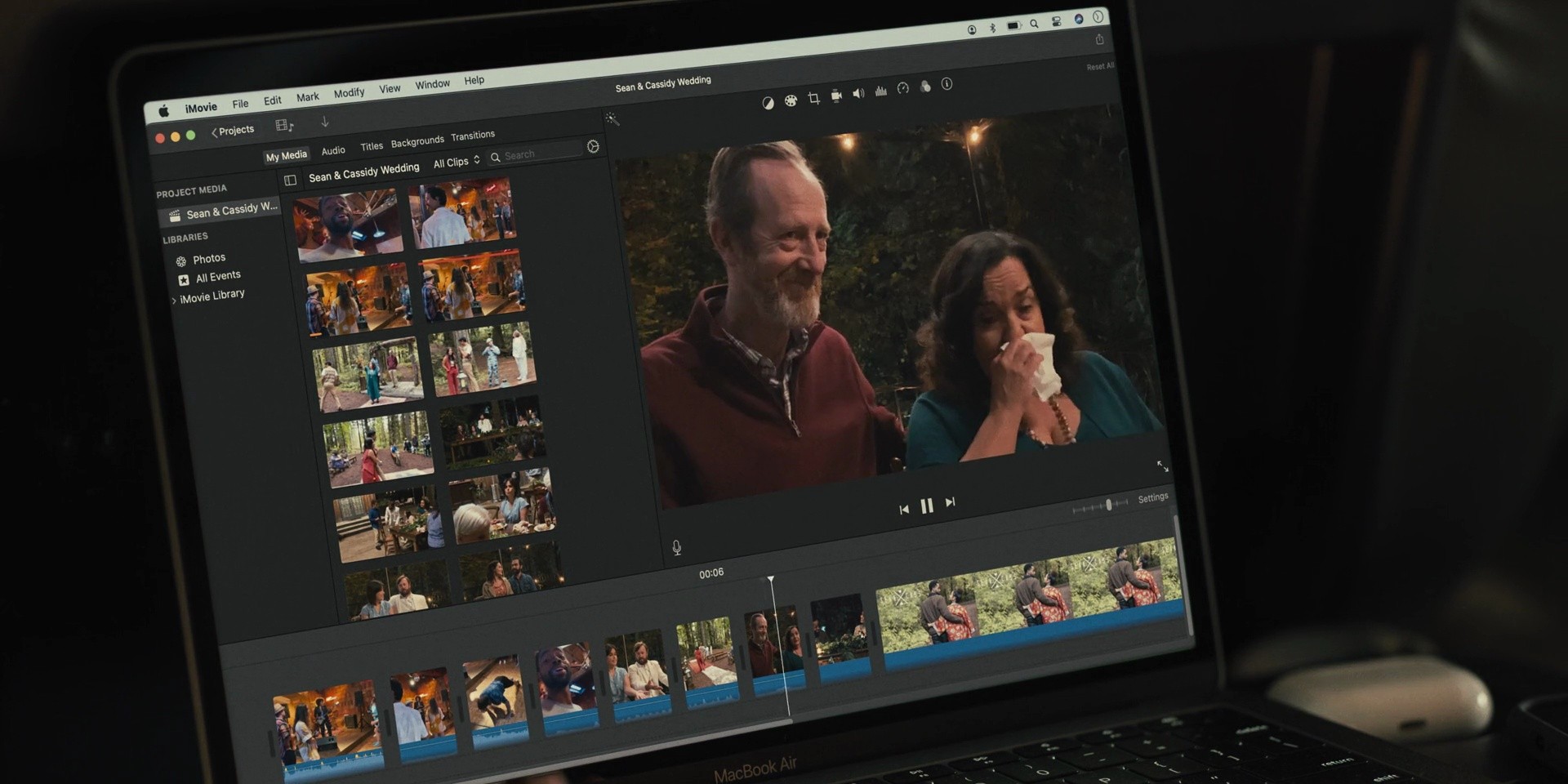Select the cropping tool
Screen dimensions: 1568x784
pyautogui.click(x=813, y=98)
